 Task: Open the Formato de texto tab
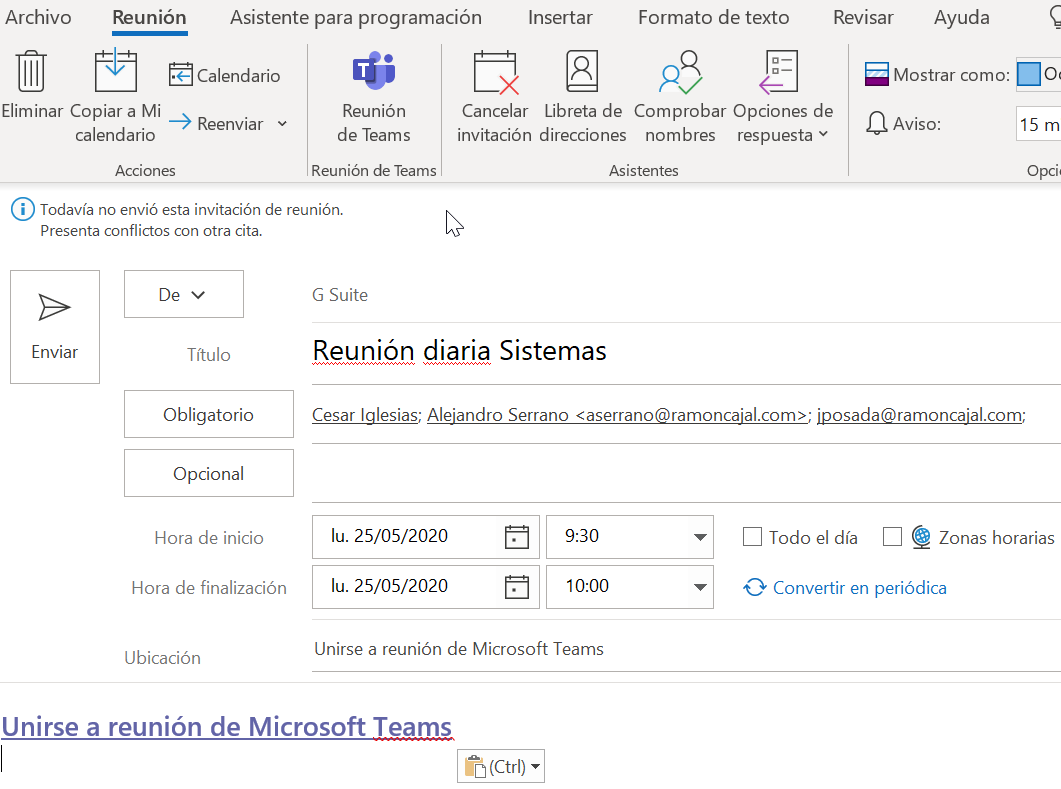pyautogui.click(x=714, y=18)
